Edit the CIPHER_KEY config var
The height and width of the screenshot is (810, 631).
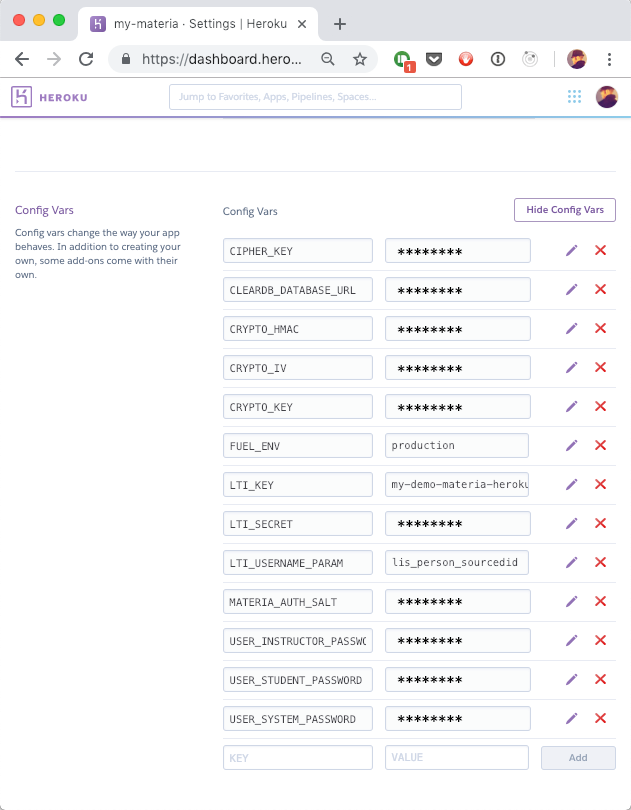[x=571, y=251]
